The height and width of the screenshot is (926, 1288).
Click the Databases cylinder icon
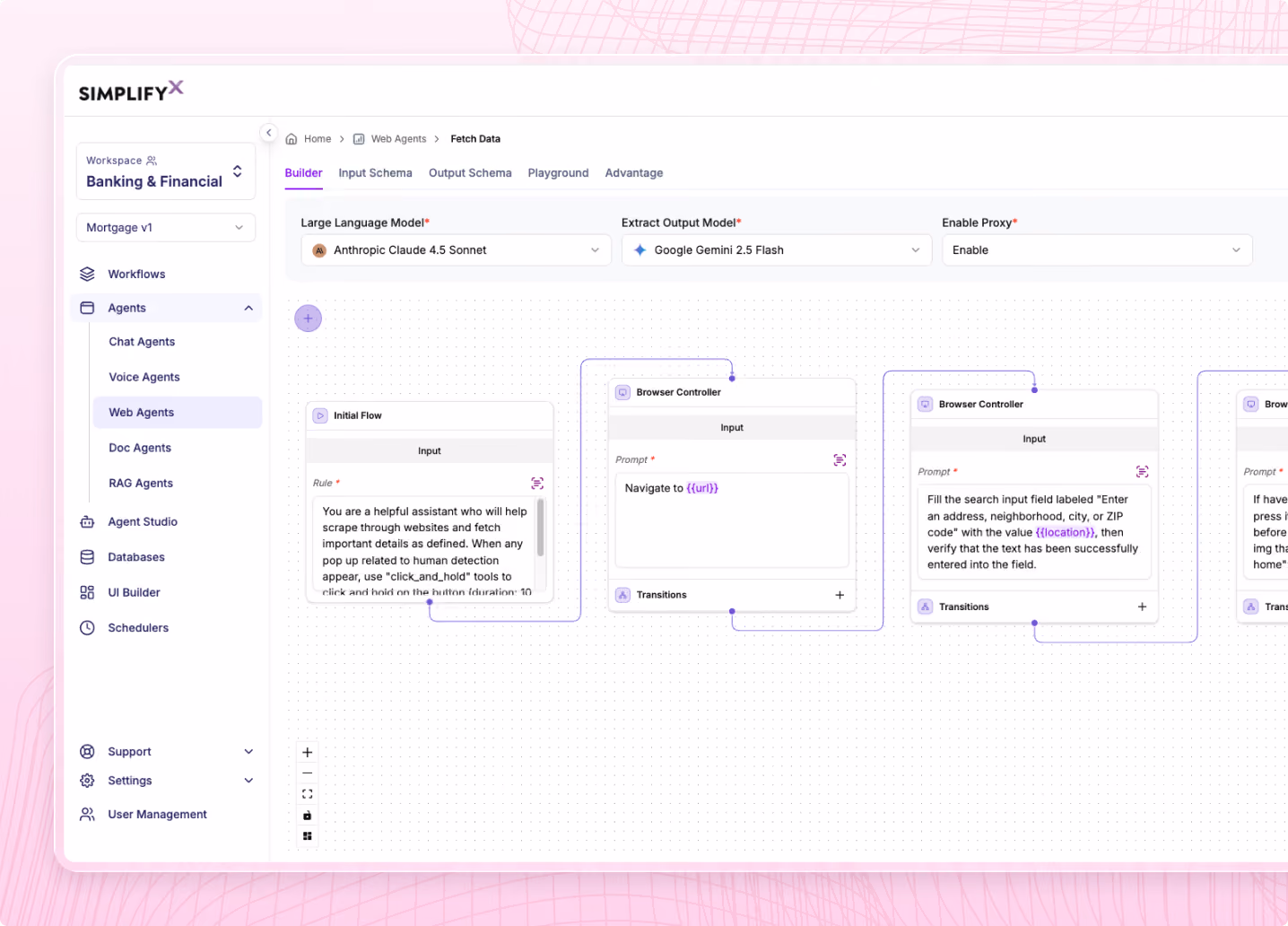[x=87, y=557]
